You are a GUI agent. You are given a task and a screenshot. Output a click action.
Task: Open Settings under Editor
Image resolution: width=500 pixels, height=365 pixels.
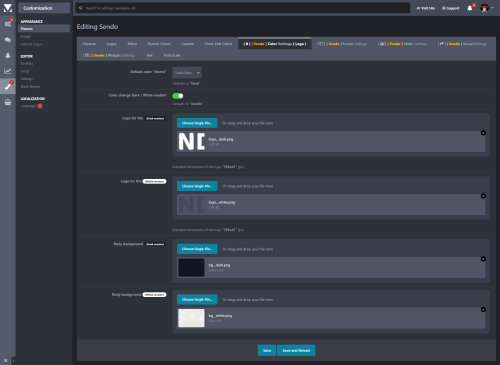click(x=27, y=79)
